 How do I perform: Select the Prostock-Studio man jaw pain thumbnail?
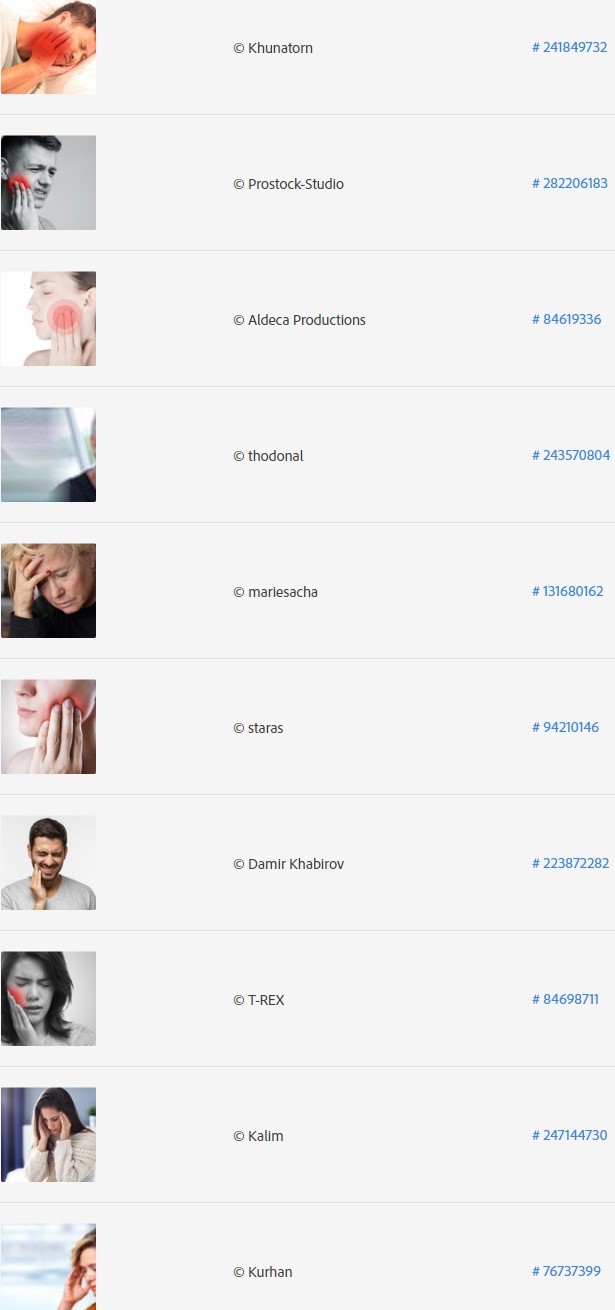[48, 183]
